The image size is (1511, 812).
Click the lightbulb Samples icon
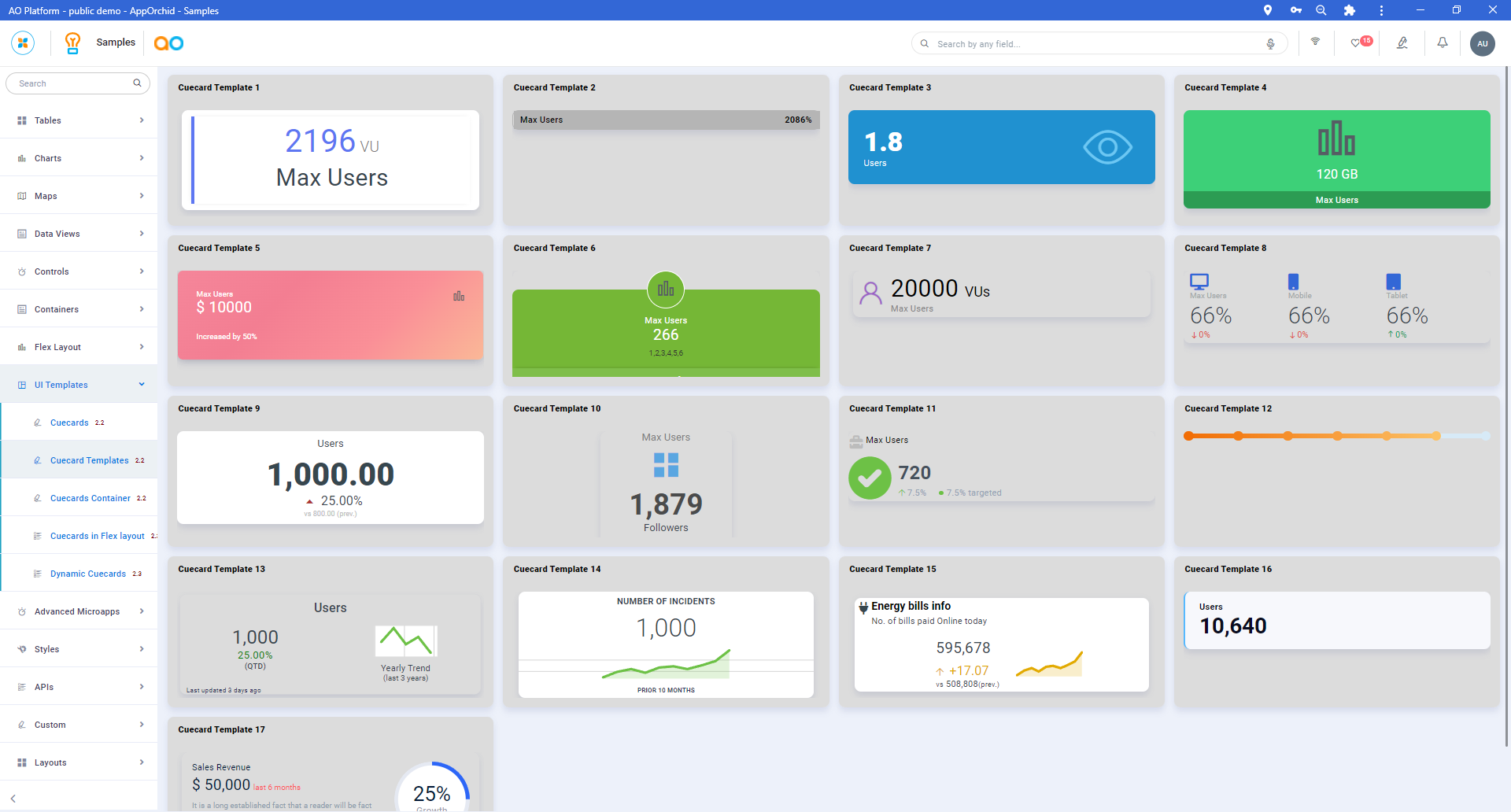(x=72, y=42)
